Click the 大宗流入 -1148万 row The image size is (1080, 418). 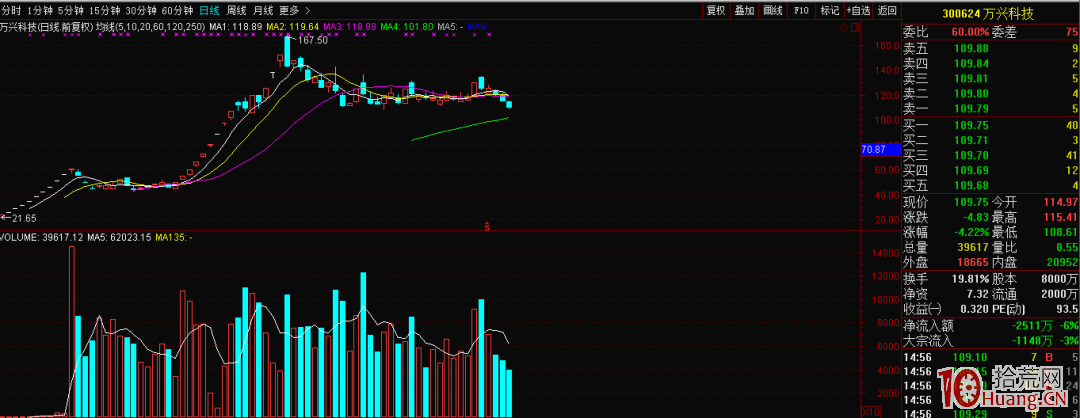tap(991, 341)
